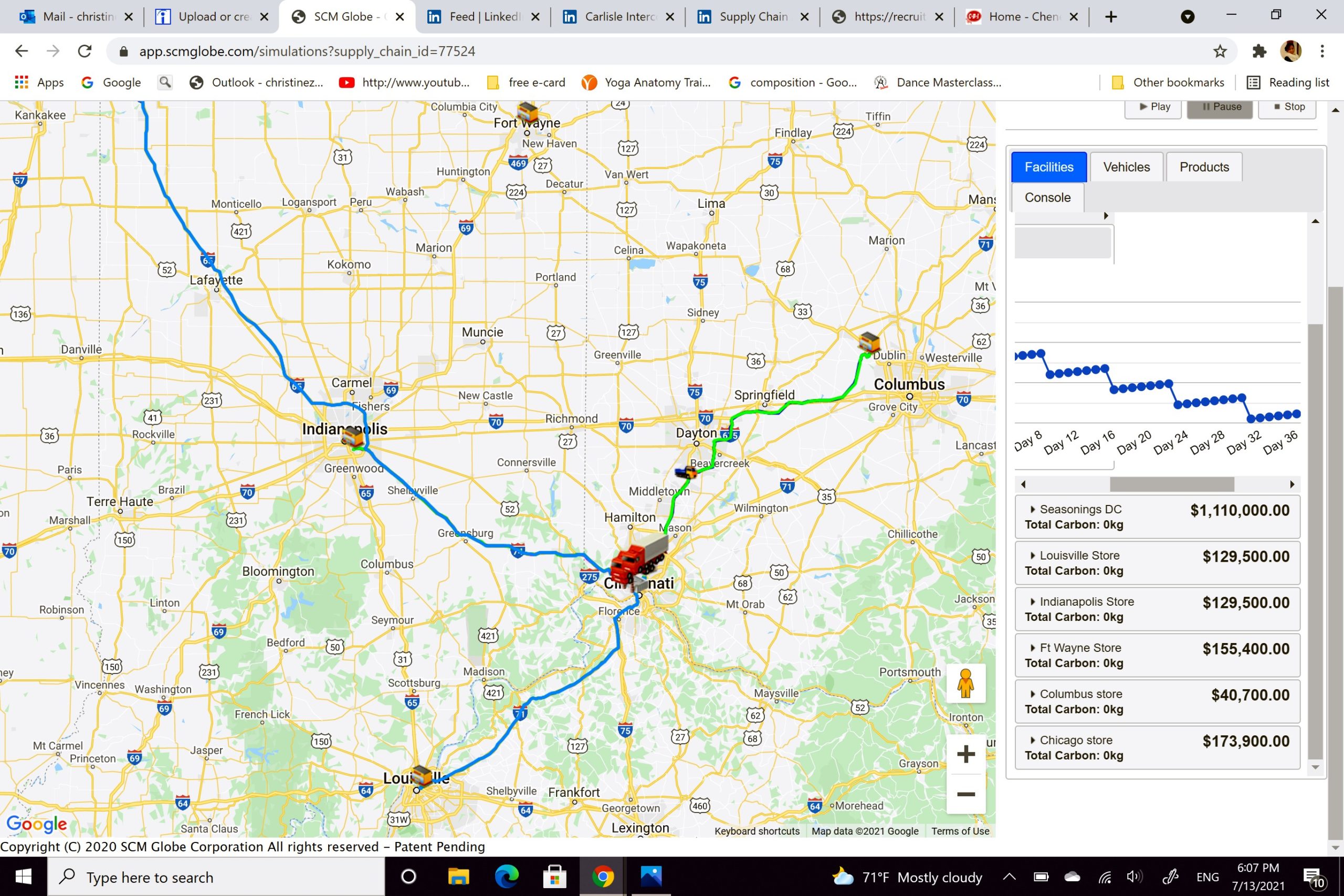1344x896 pixels.
Task: Click the facilities panel vertical scrollbar thumb
Action: pyautogui.click(x=1316, y=542)
